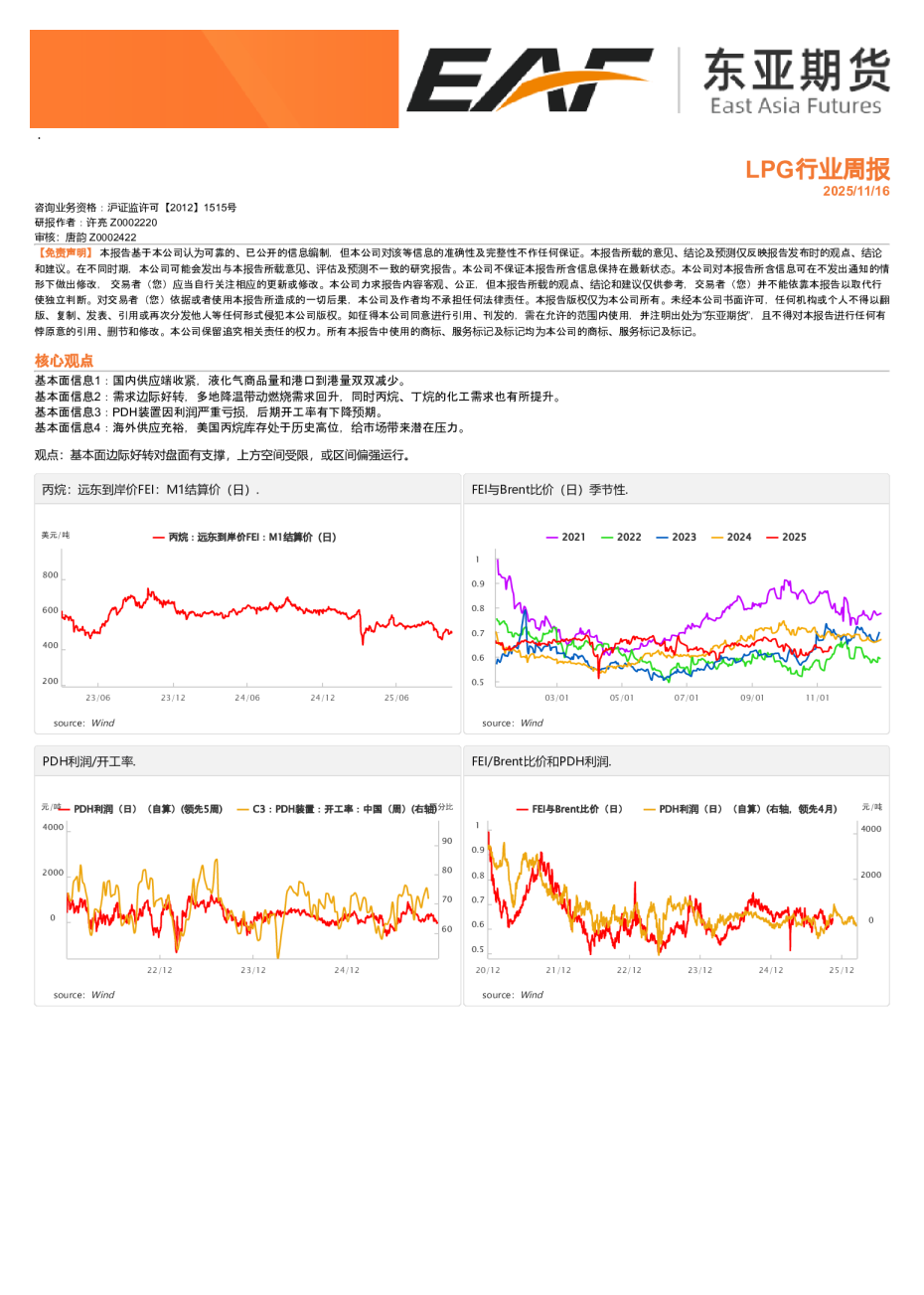Toggle the 2023 blue legend series
The height and width of the screenshot is (1295, 924).
(676, 537)
